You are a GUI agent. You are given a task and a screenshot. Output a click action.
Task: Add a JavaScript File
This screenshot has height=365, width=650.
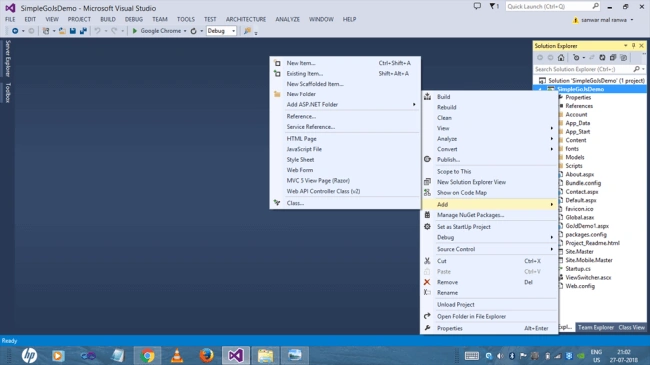pos(345,149)
